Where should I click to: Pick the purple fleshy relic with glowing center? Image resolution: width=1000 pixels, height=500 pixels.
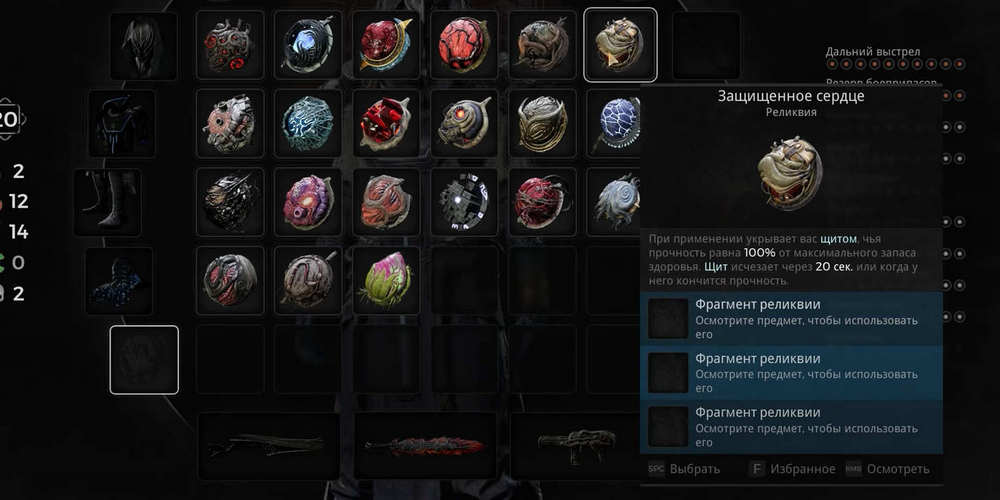point(308,202)
